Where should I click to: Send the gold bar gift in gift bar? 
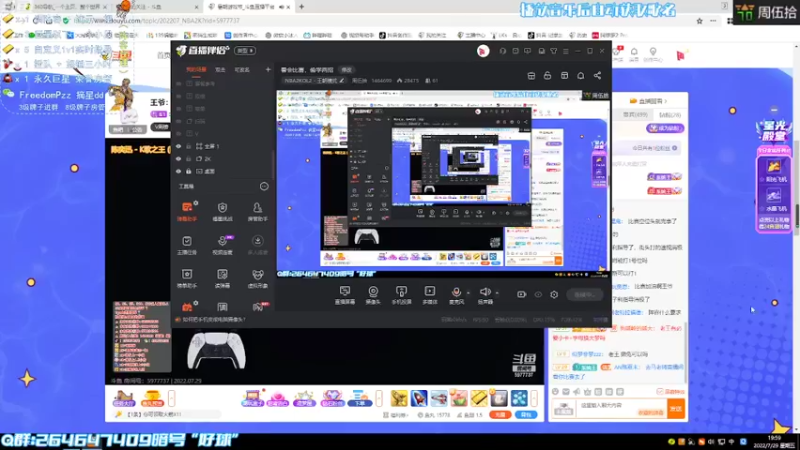pyautogui.click(x=479, y=398)
